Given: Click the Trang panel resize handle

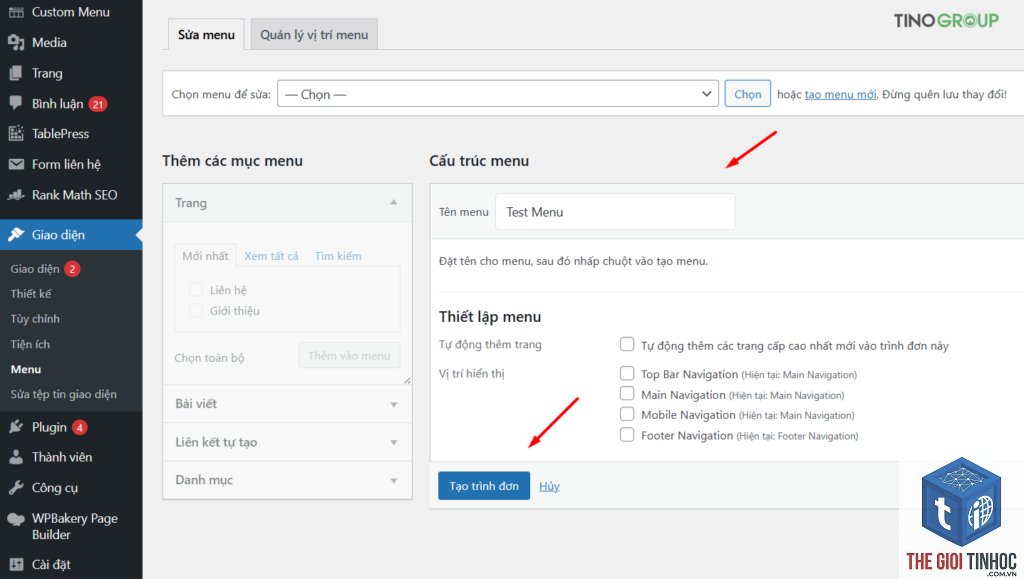Looking at the screenshot, I should coord(407,380).
